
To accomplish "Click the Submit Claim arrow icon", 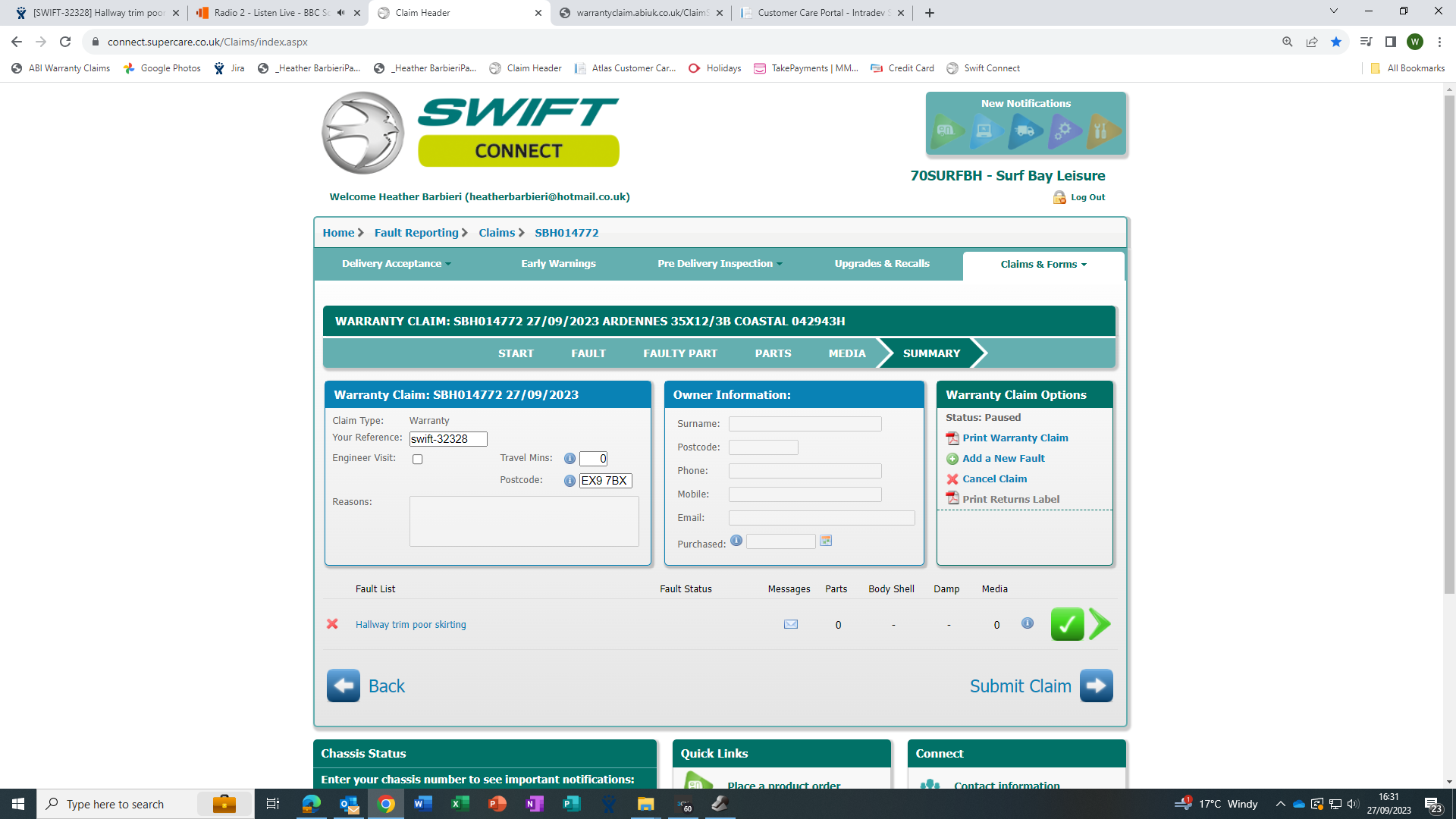I will 1096,686.
